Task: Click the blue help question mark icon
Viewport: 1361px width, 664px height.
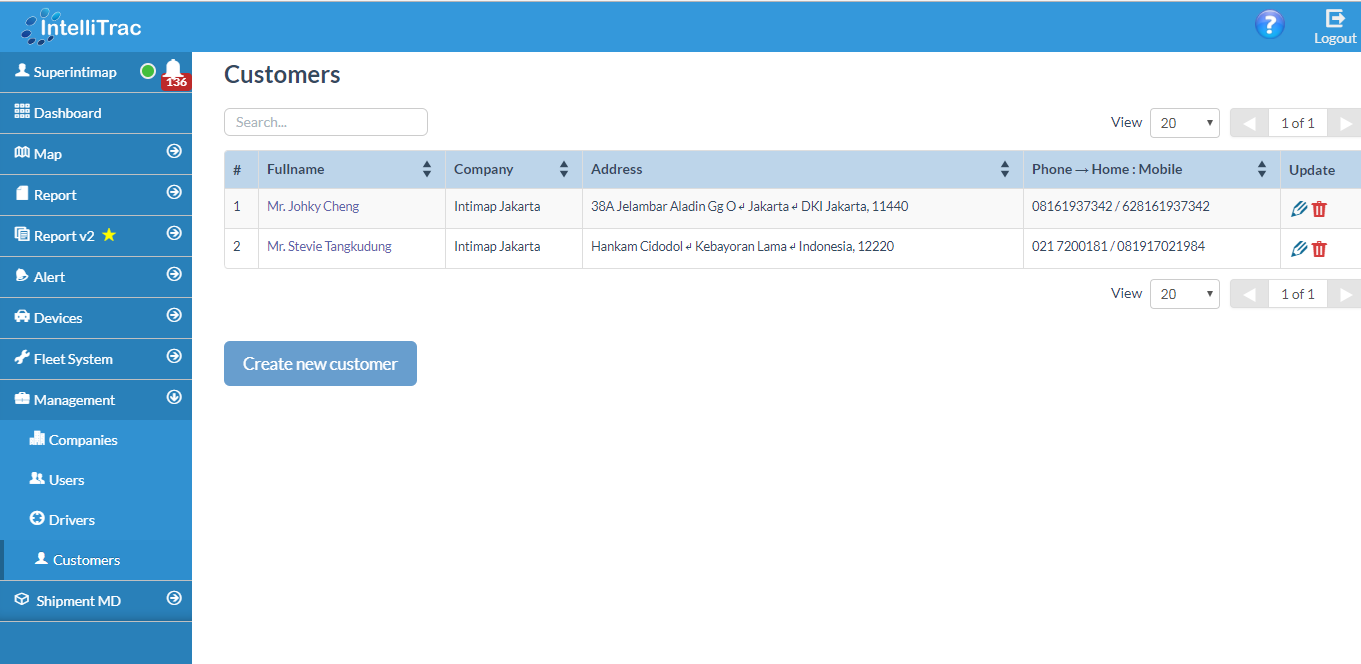Action: click(x=1269, y=24)
